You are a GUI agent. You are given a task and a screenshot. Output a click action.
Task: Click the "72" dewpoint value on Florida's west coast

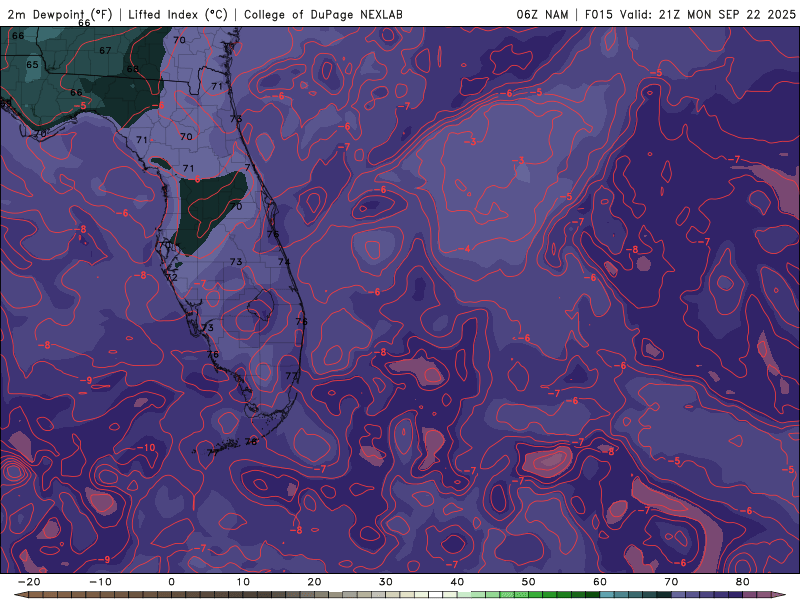click(171, 278)
